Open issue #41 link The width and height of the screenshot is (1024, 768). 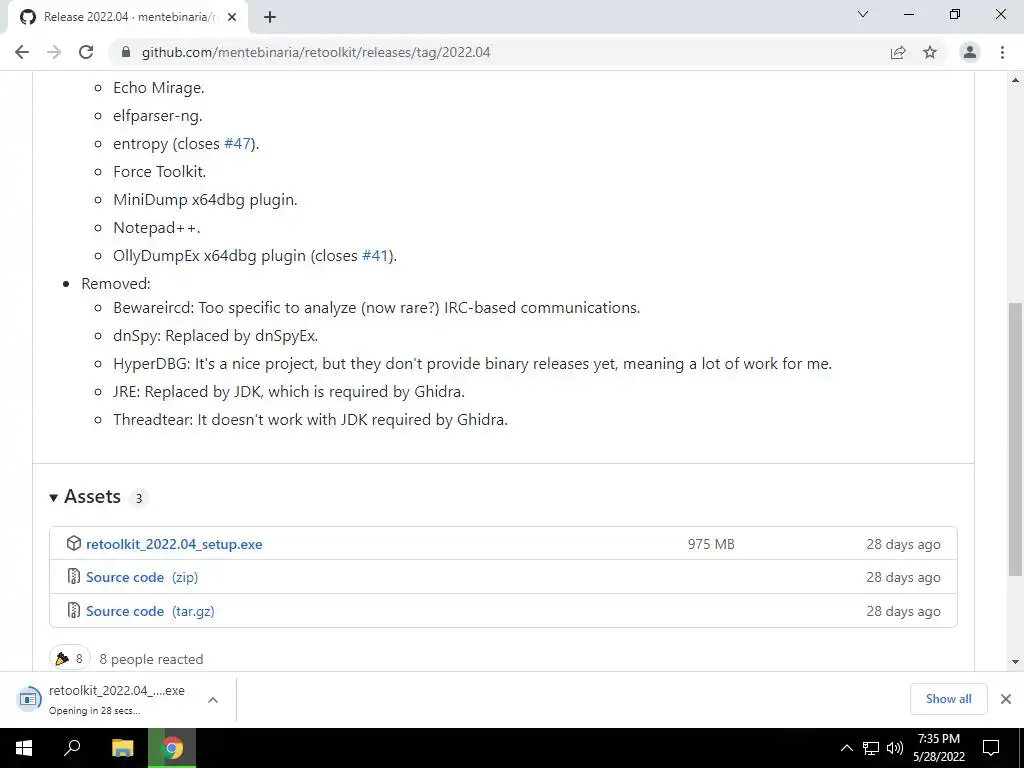(375, 256)
